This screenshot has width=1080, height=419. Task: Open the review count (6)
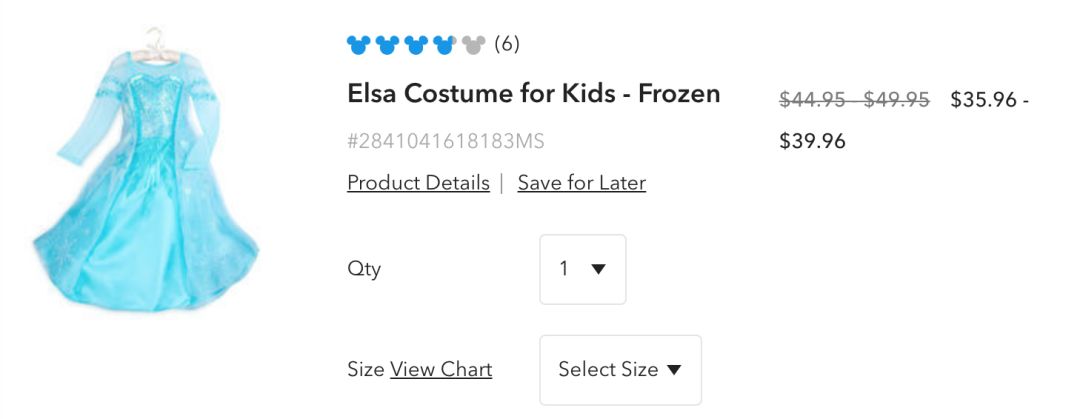[x=507, y=44]
